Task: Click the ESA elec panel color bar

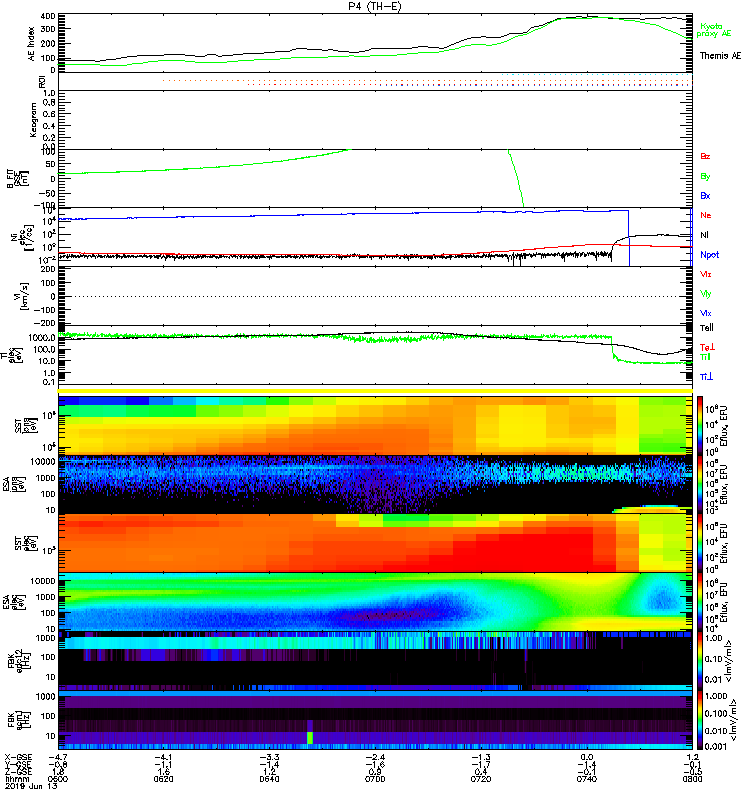Action: pyautogui.click(x=700, y=602)
